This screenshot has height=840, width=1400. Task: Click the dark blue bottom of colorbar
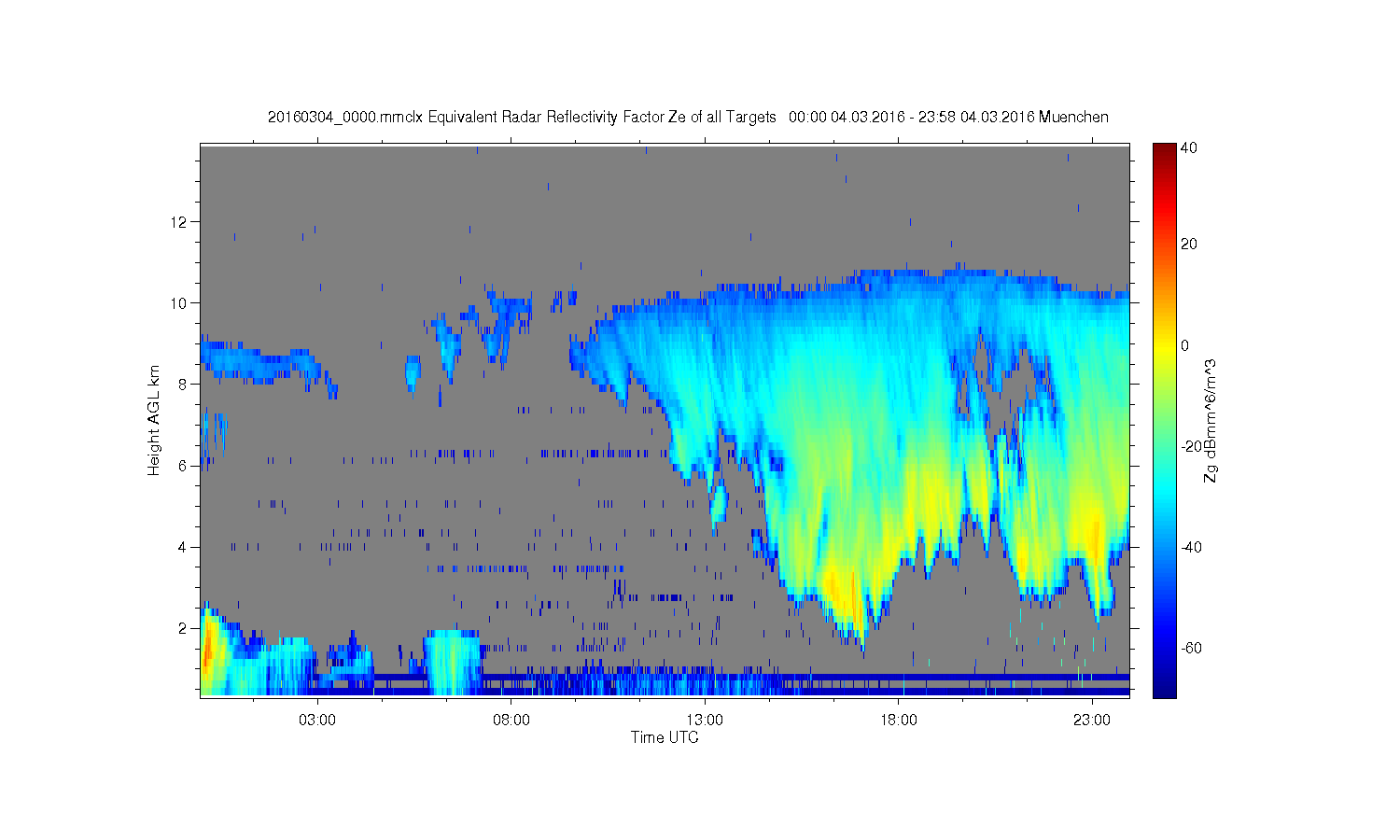tap(1164, 689)
